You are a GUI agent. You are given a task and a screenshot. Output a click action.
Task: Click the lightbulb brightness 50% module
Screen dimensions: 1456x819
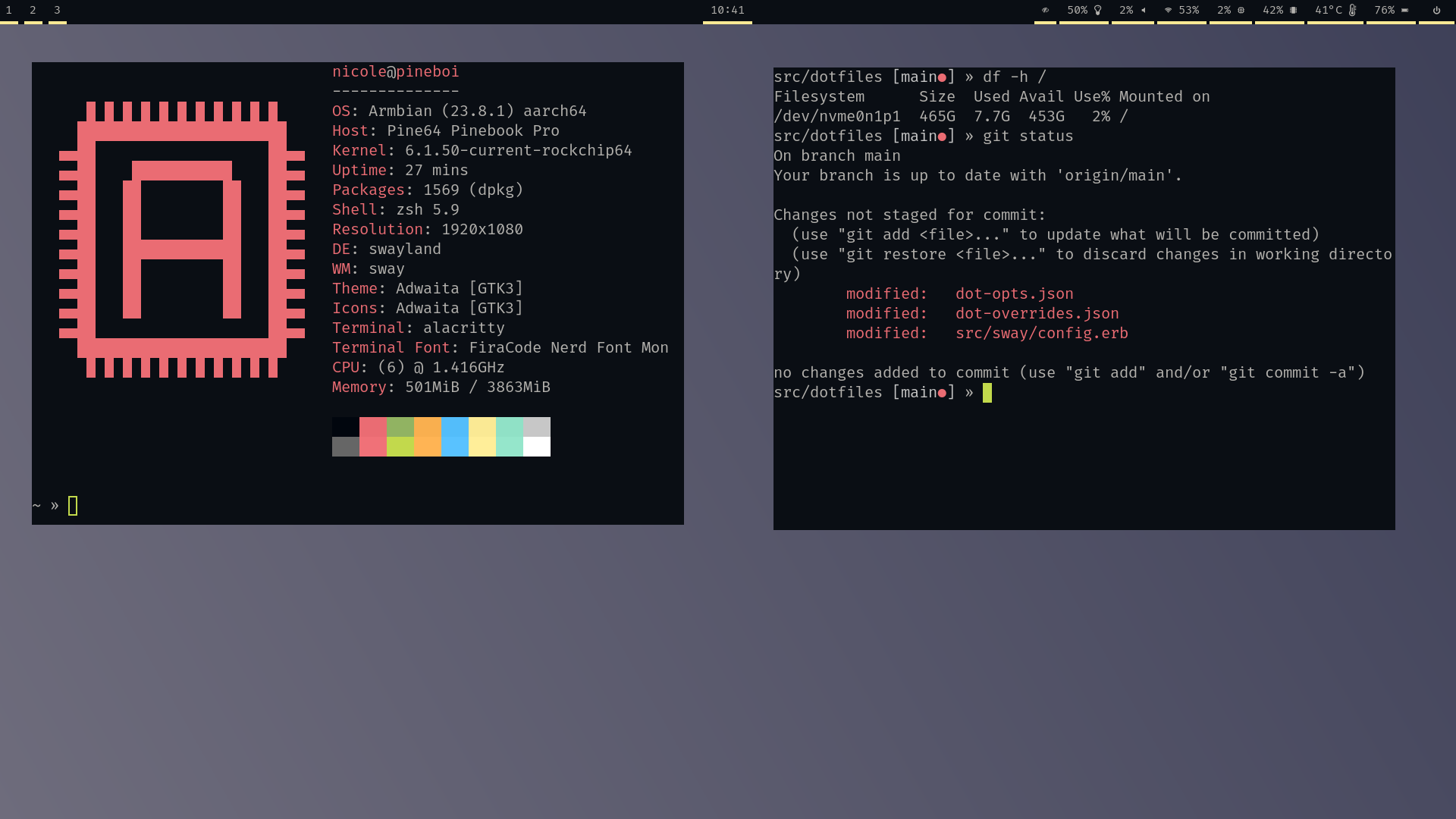click(1084, 11)
